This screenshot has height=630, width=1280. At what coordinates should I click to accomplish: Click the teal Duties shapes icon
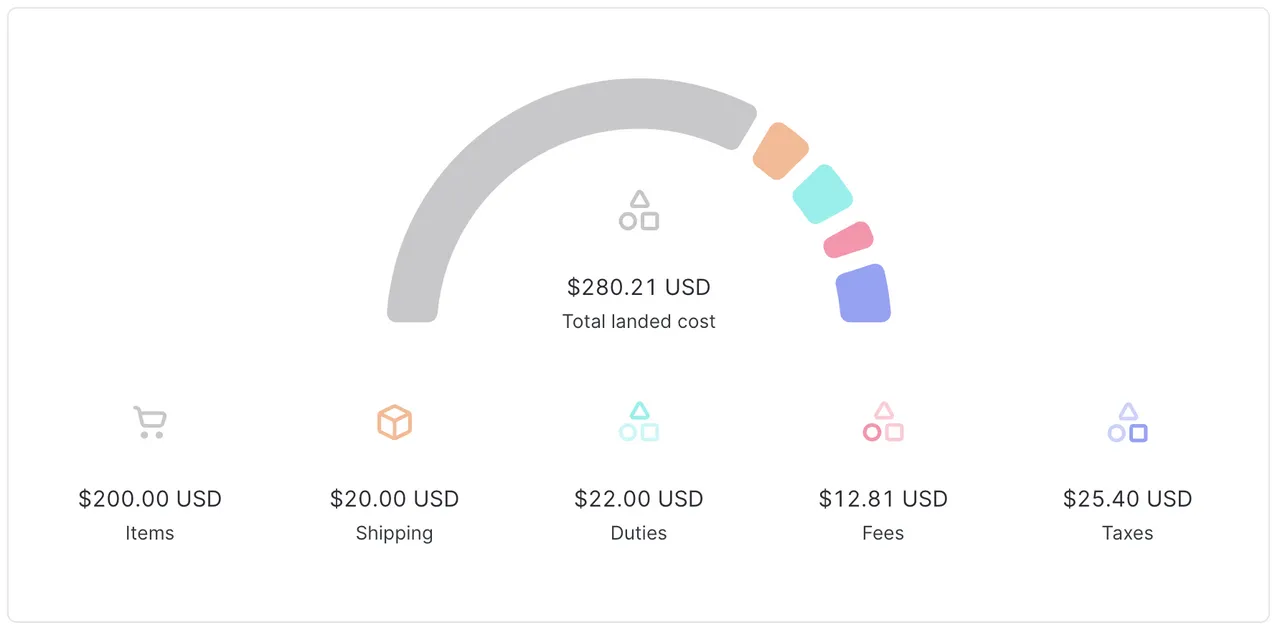pos(639,422)
